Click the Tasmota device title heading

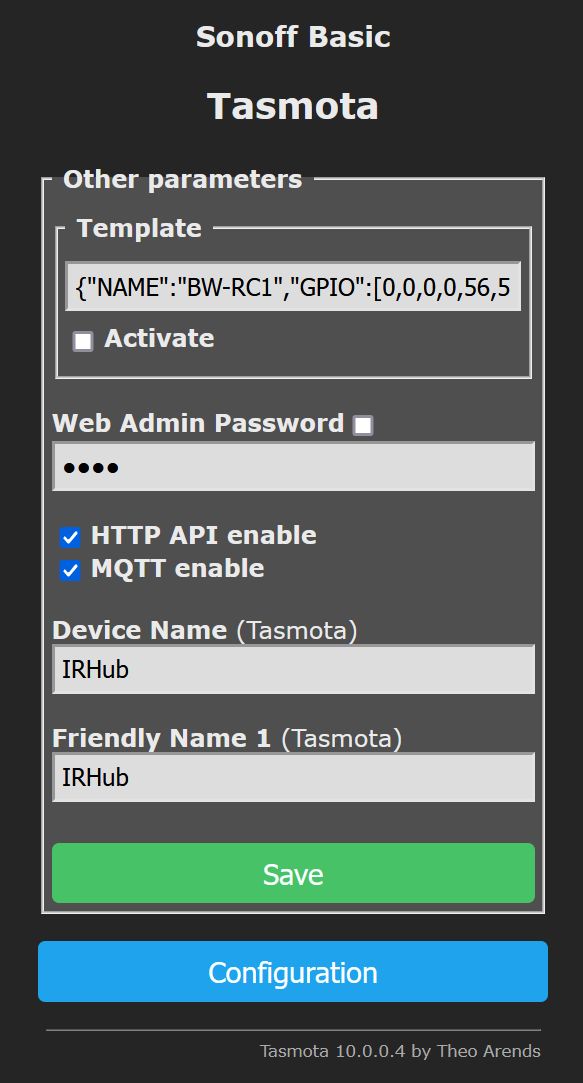[x=293, y=106]
